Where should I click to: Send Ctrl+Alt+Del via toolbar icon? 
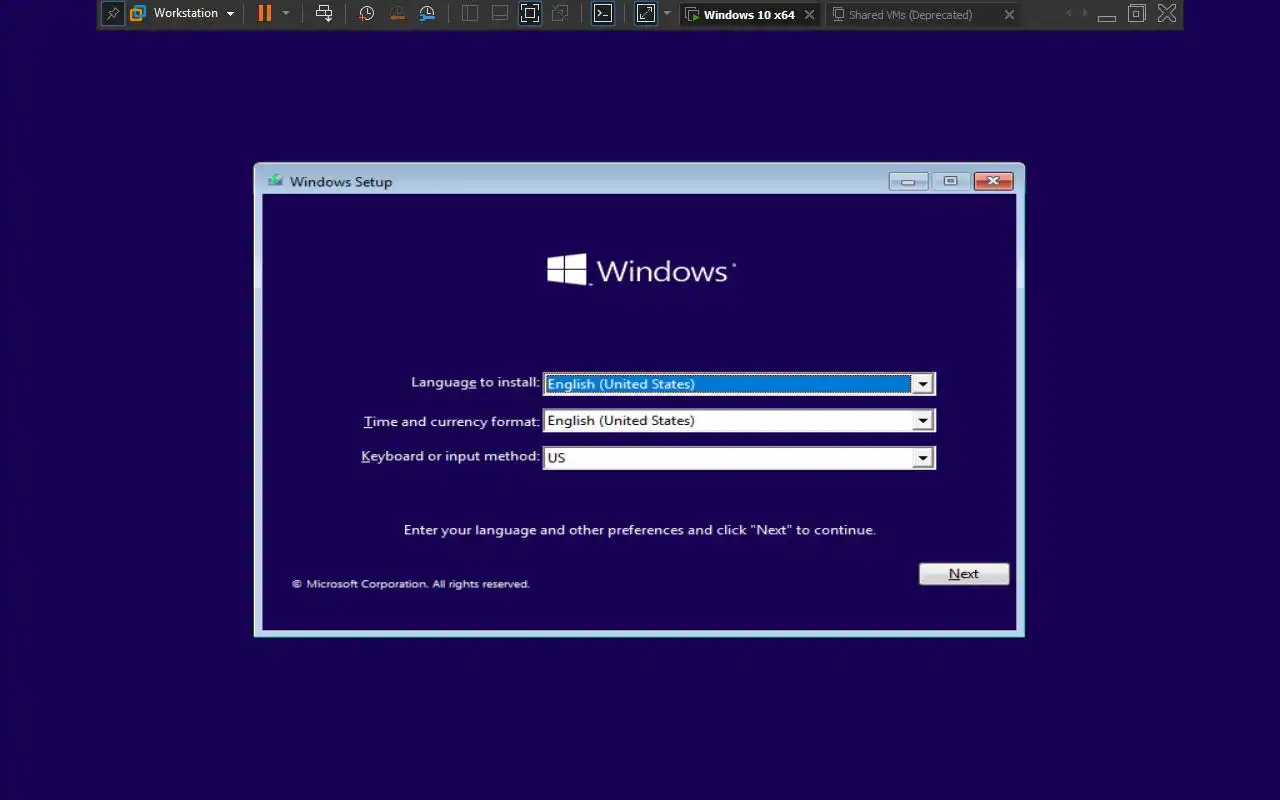324,14
